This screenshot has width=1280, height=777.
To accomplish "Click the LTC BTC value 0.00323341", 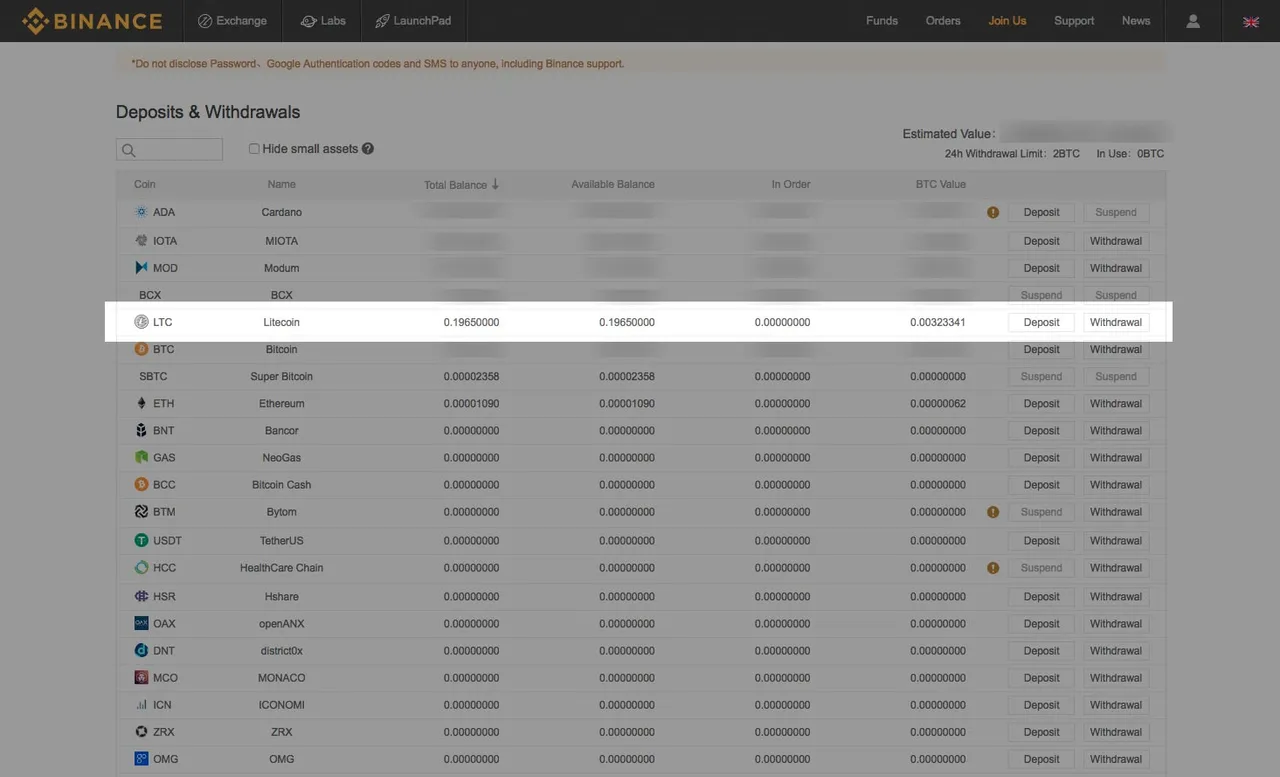I will pyautogui.click(x=938, y=322).
